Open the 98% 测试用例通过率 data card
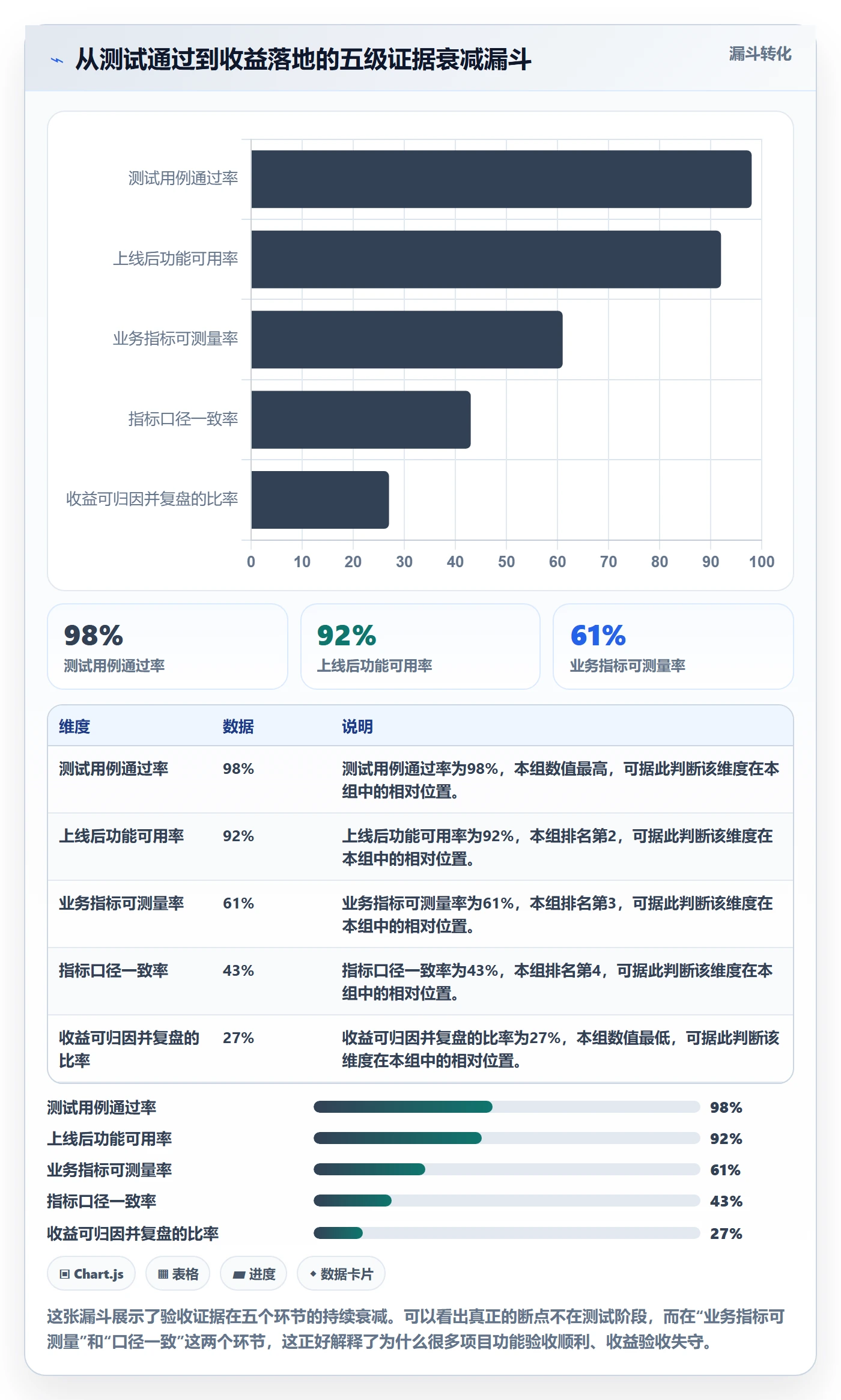Screen dimensions: 841x1400 tap(168, 647)
